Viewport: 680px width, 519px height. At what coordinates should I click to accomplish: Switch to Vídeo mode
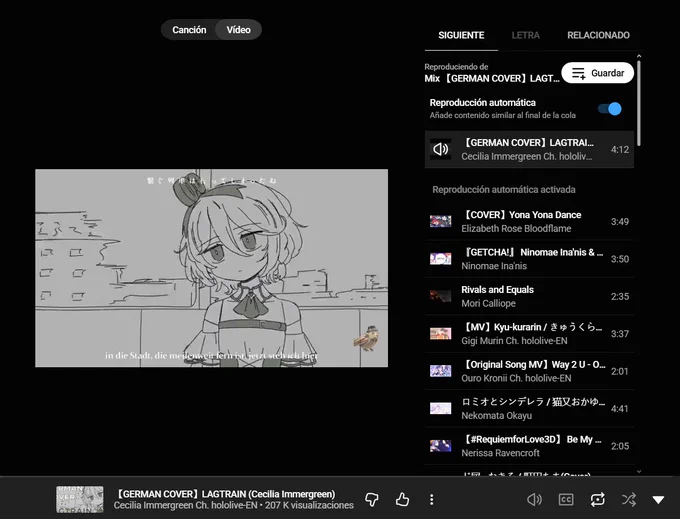coord(239,30)
